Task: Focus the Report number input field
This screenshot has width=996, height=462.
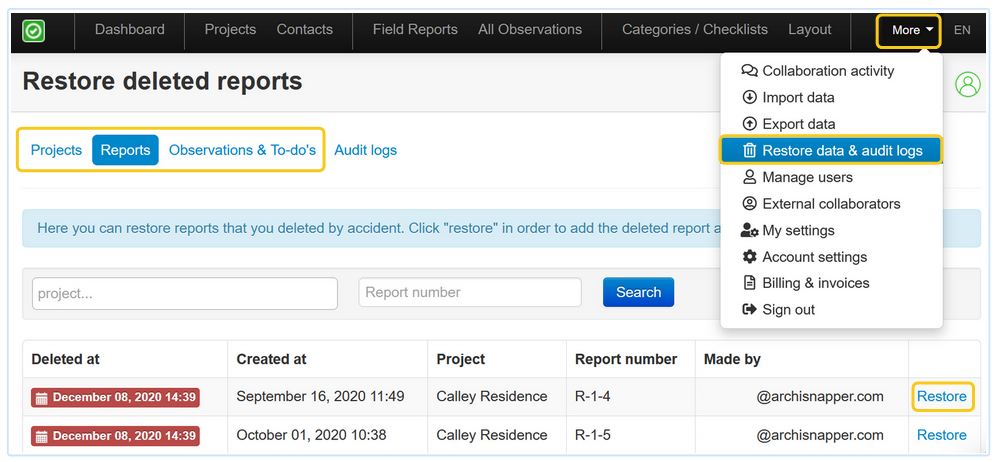Action: coord(469,292)
